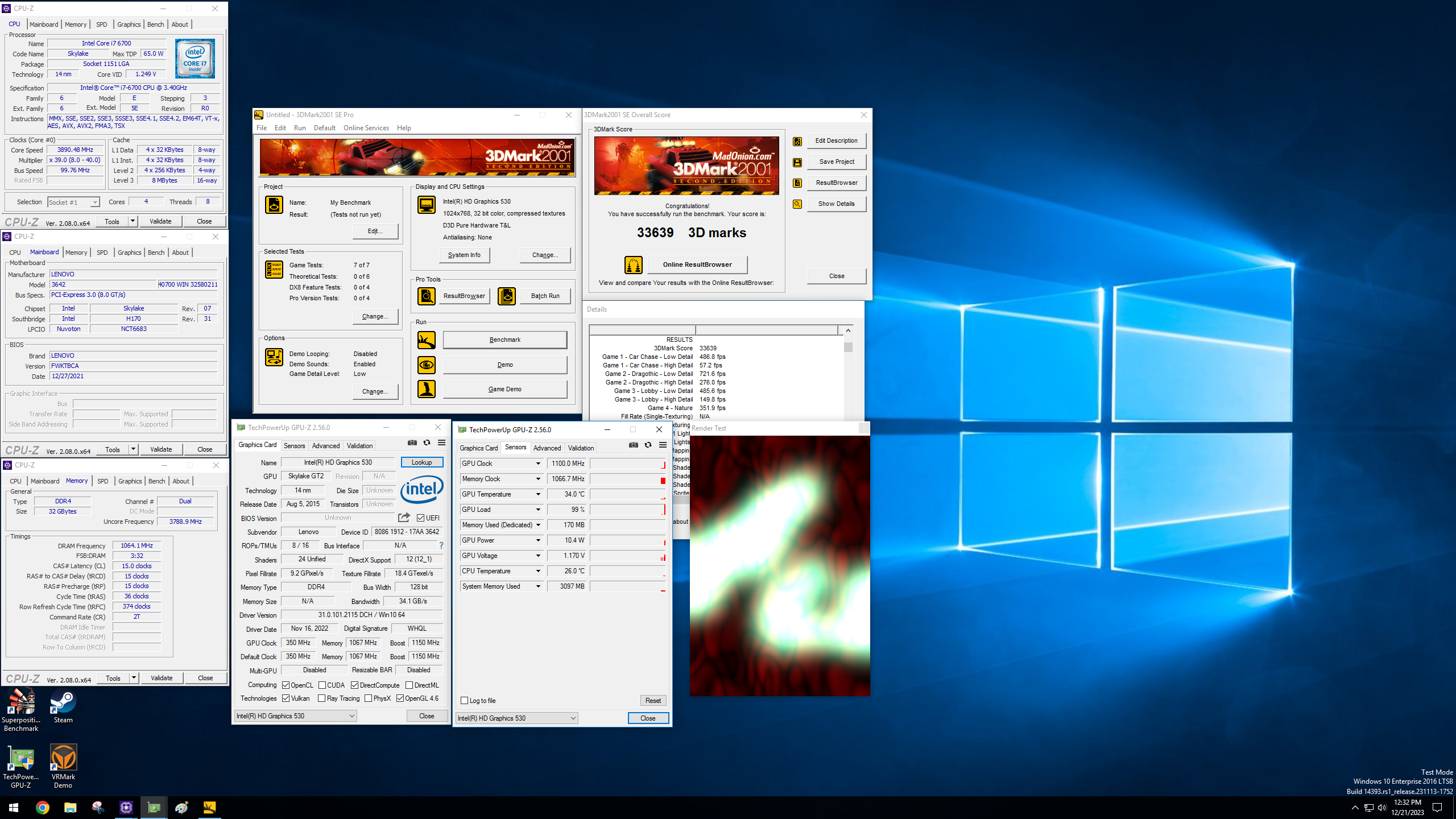Open the GPU selector dropdown in GPU-Z Sensors window

click(517, 718)
